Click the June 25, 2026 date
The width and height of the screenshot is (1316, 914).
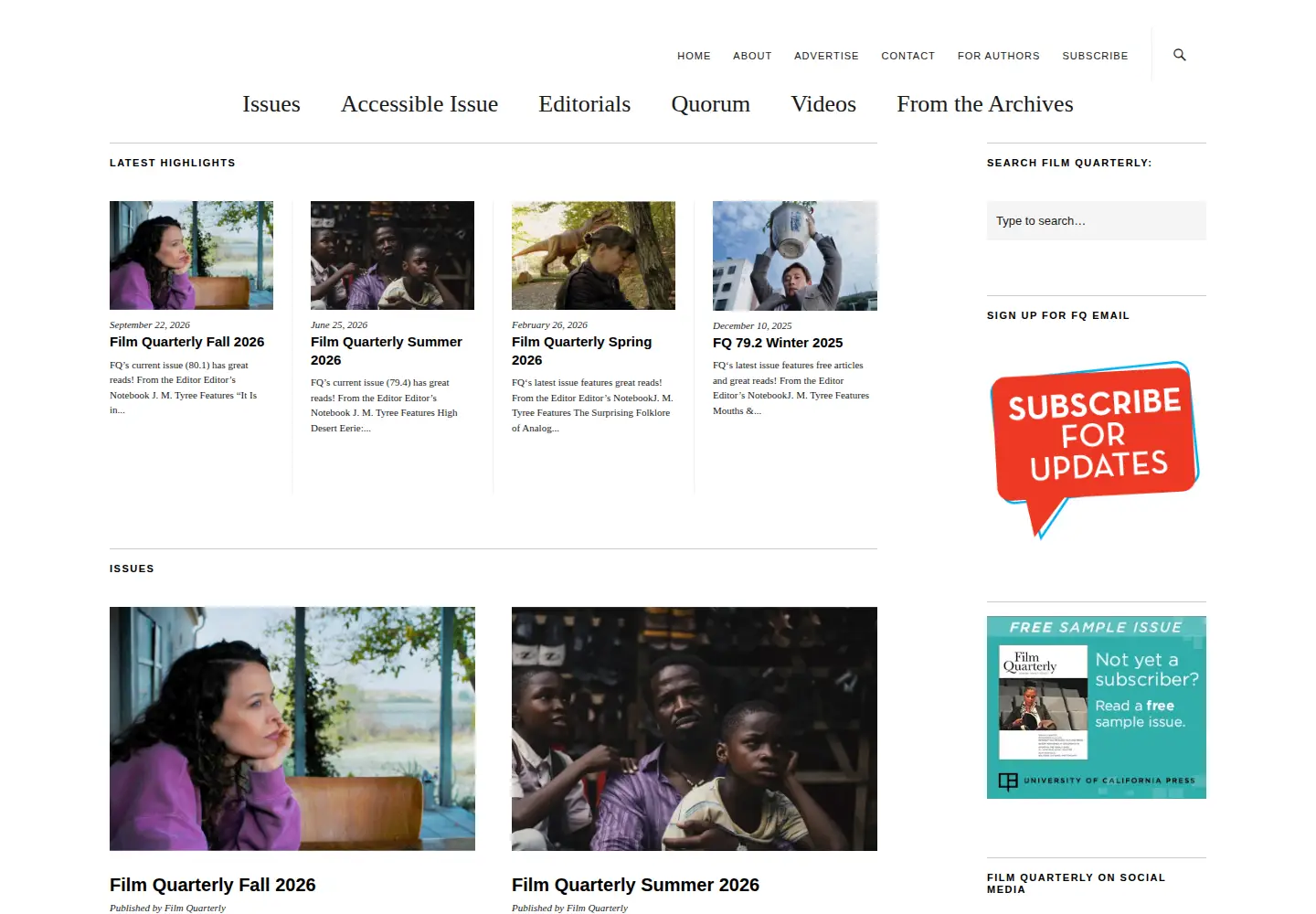click(x=339, y=324)
